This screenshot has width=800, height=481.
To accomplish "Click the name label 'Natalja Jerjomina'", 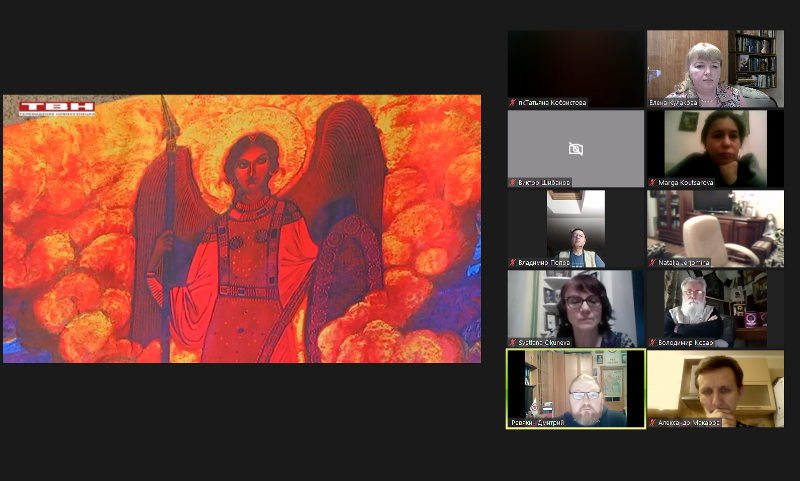I will (x=684, y=262).
